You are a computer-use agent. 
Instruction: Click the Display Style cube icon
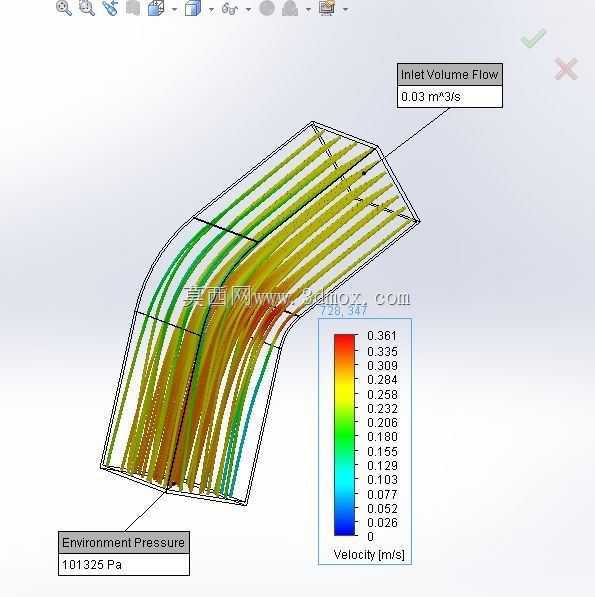(x=193, y=8)
